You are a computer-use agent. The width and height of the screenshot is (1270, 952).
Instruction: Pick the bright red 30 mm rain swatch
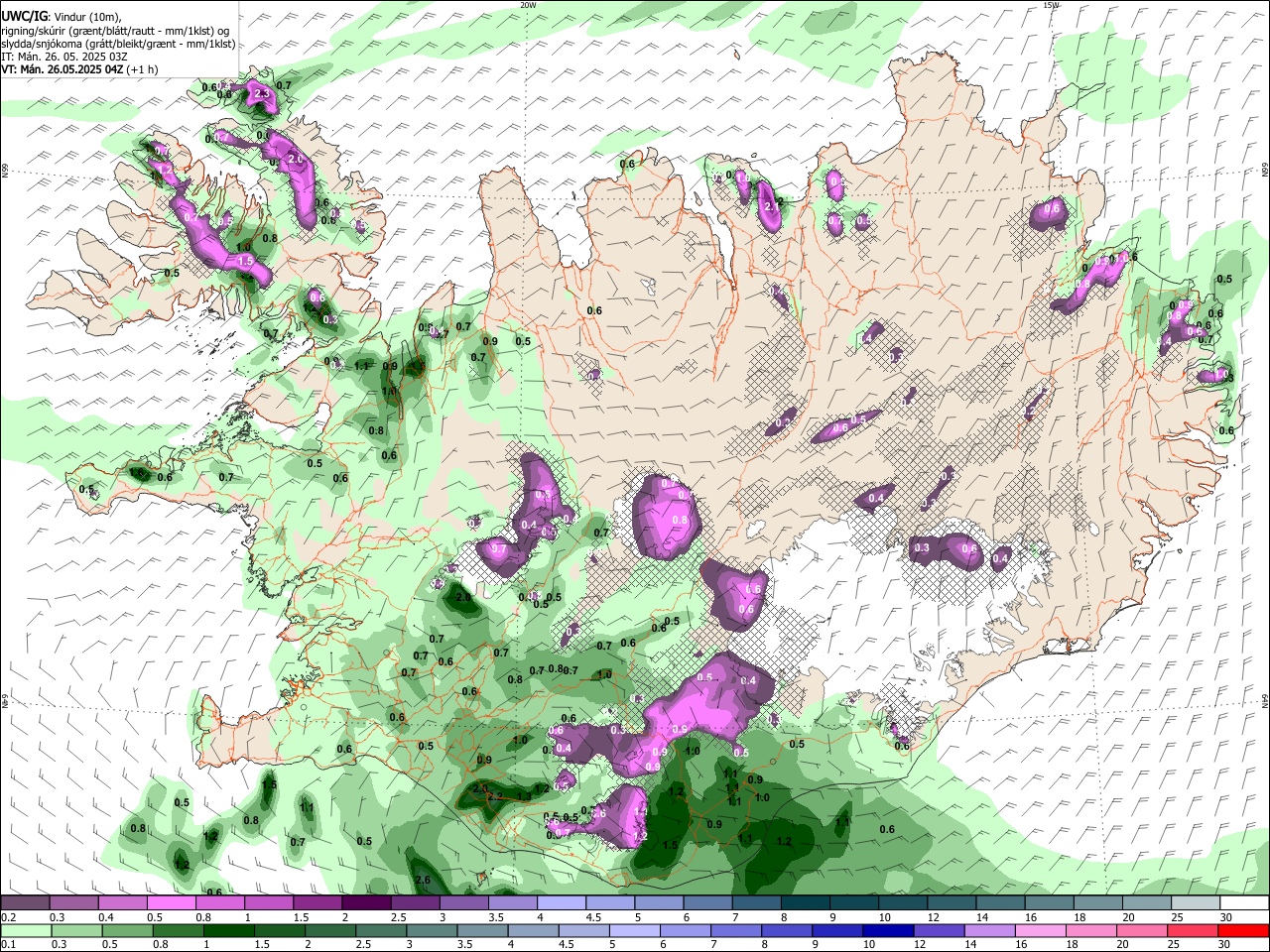pyautogui.click(x=1243, y=930)
